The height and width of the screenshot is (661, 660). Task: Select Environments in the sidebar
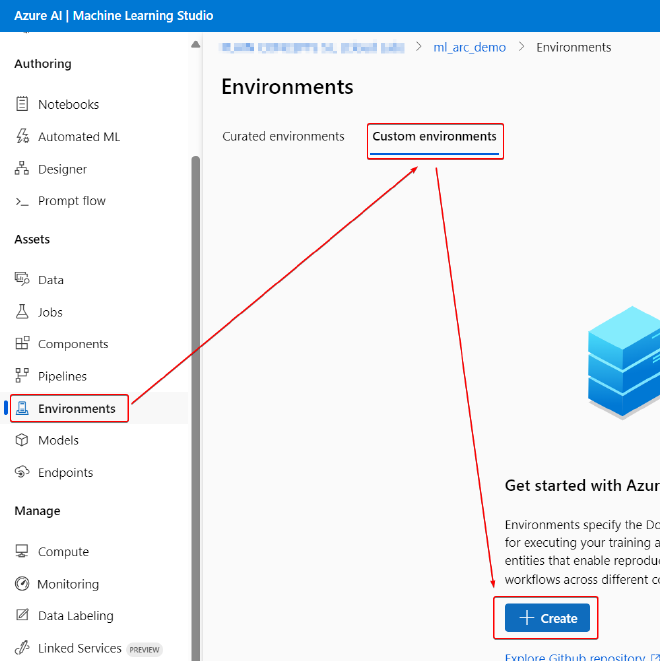click(77, 408)
